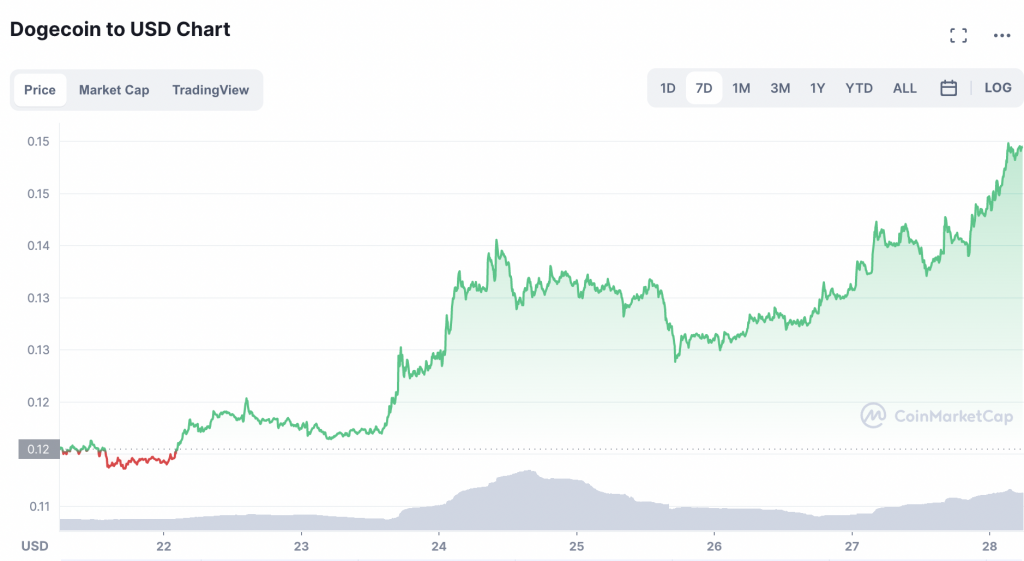Screen dimensions: 1024x561
Task: Switch to the Price tab
Action: pyautogui.click(x=40, y=90)
